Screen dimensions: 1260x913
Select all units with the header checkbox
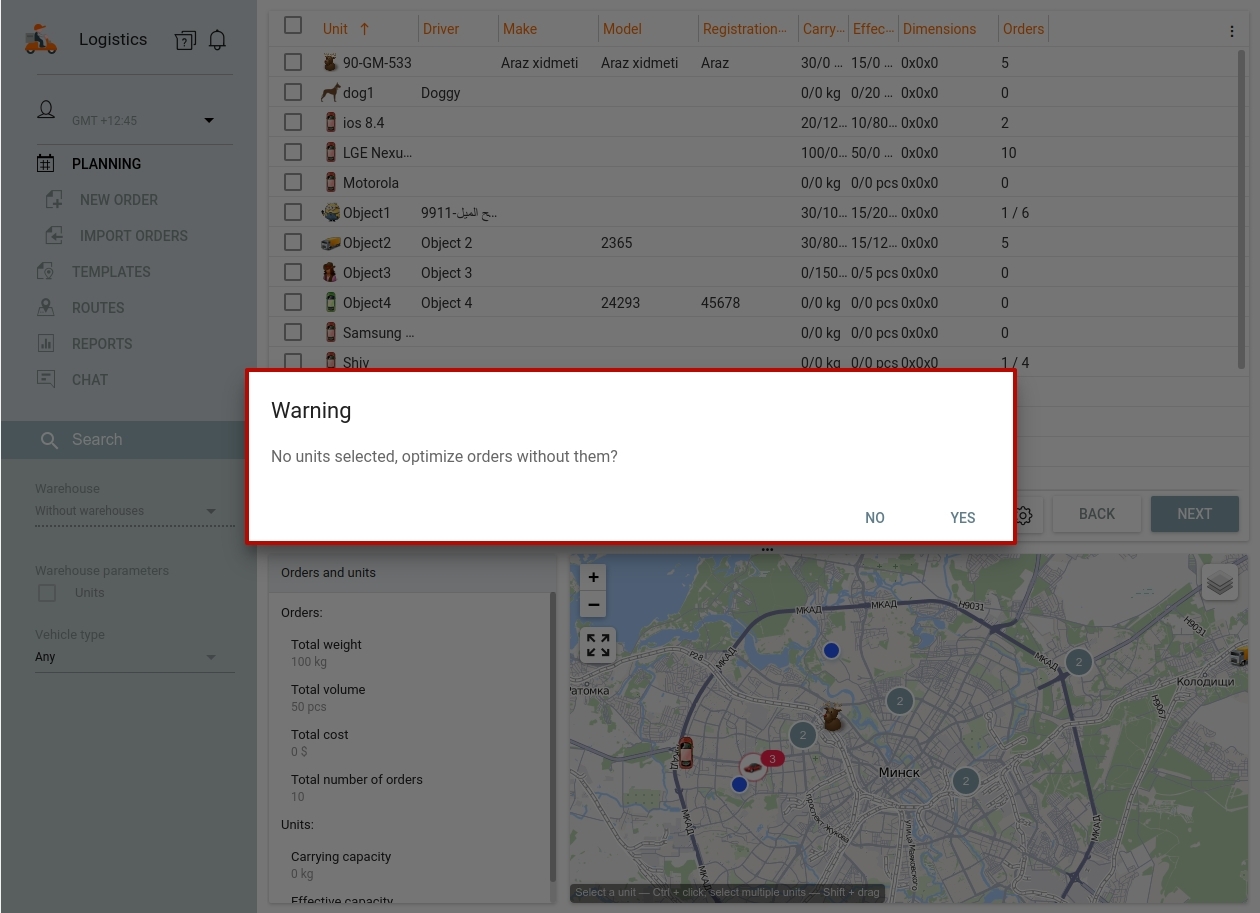(293, 25)
